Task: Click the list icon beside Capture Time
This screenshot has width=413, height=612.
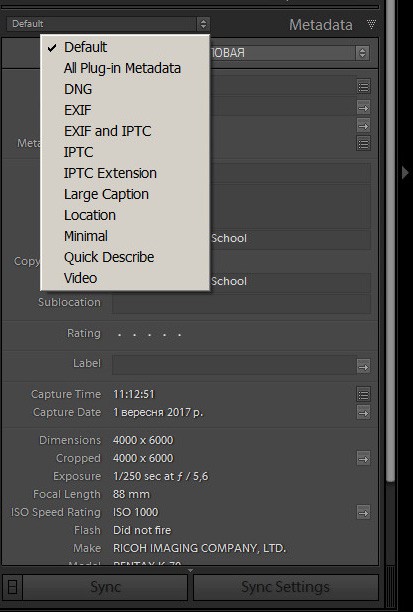Action: [x=363, y=395]
